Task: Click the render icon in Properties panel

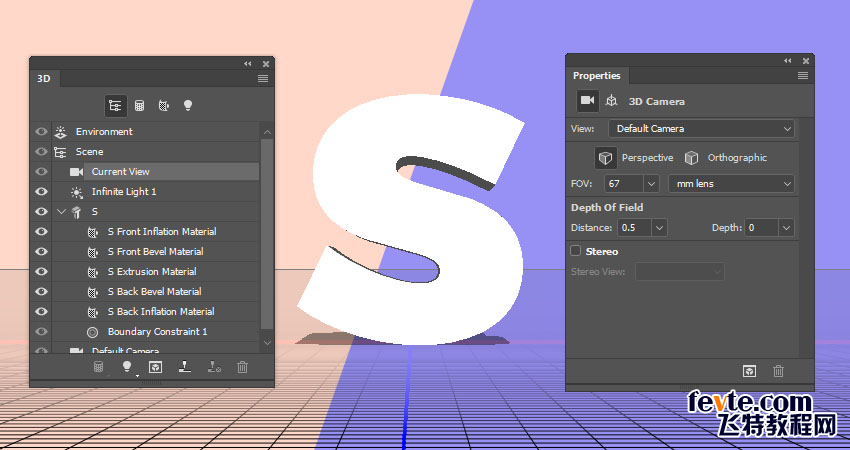Action: click(x=749, y=371)
